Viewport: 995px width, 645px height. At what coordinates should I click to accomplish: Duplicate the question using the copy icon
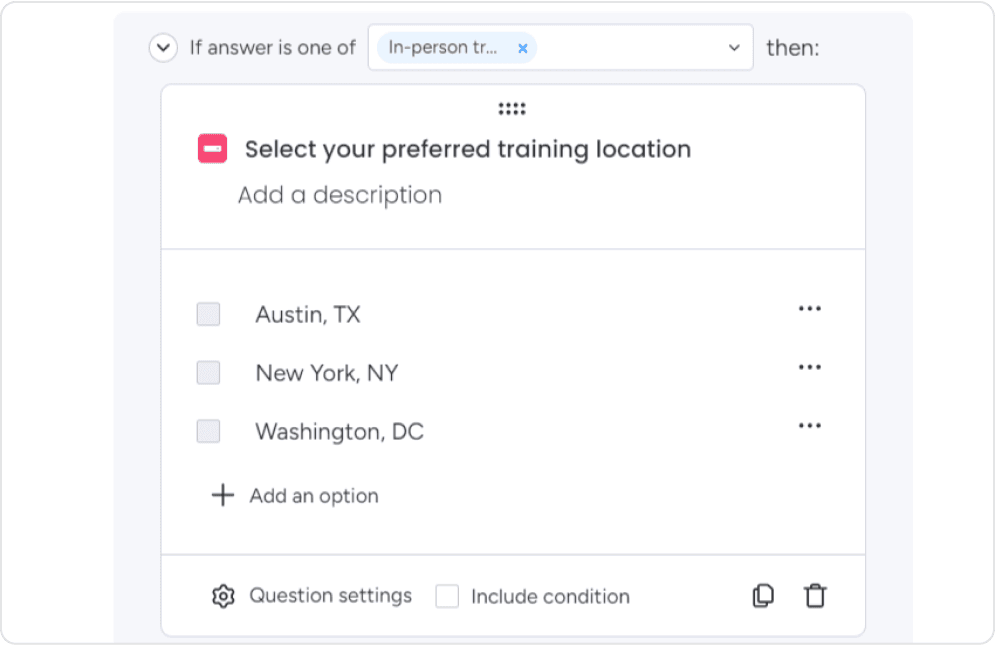[762, 595]
